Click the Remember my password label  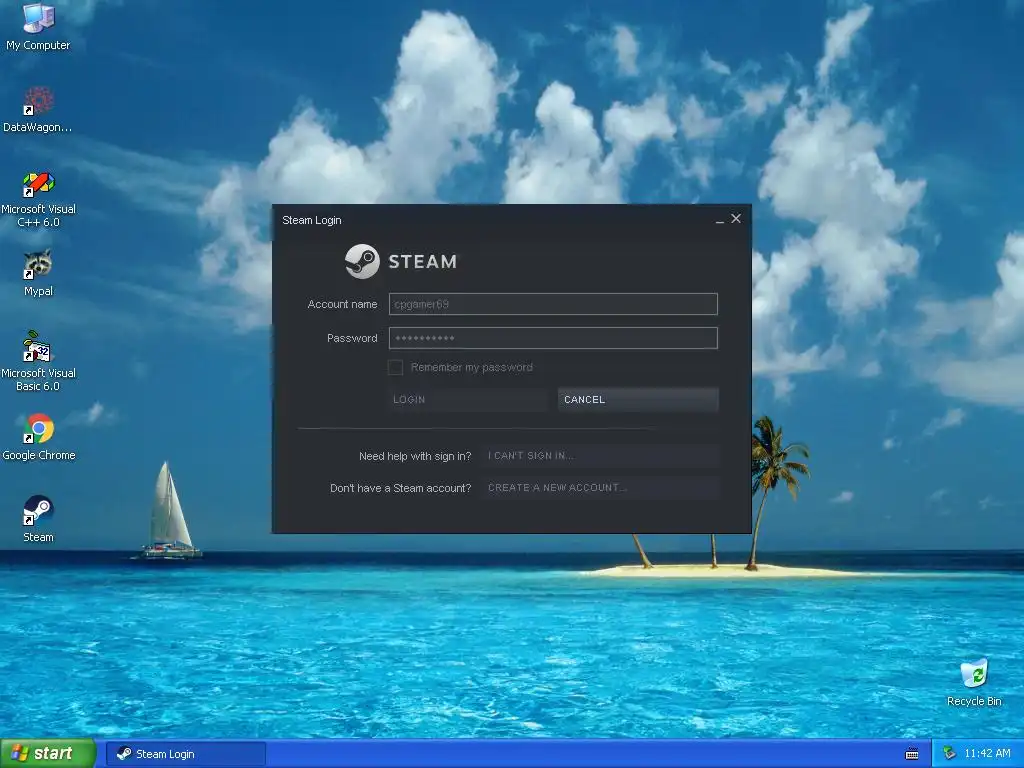pos(472,367)
